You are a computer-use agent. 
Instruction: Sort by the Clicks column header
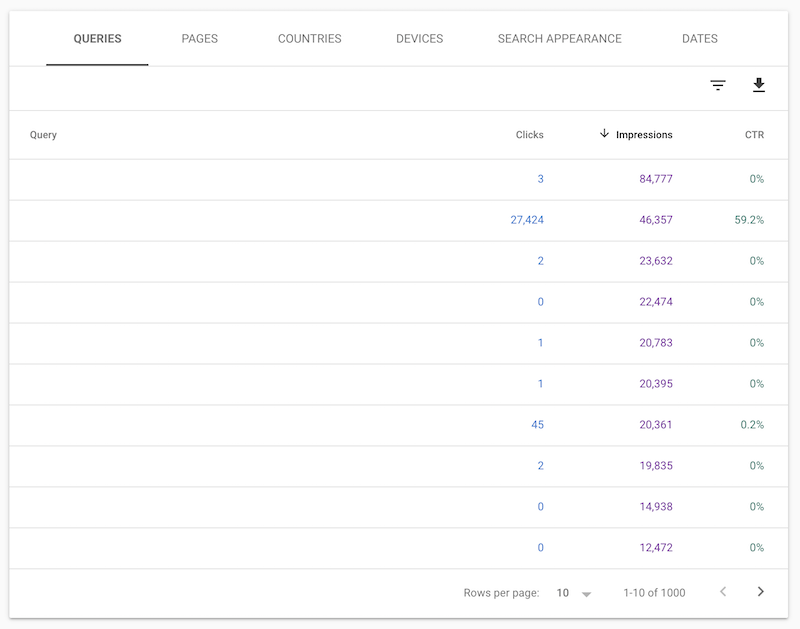coord(529,135)
